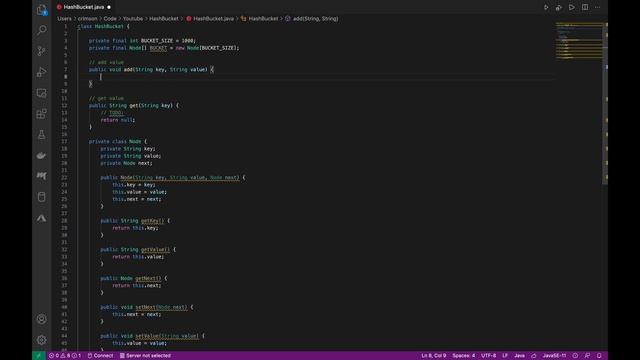
Task: Open the Docker whale view
Action: (42, 156)
